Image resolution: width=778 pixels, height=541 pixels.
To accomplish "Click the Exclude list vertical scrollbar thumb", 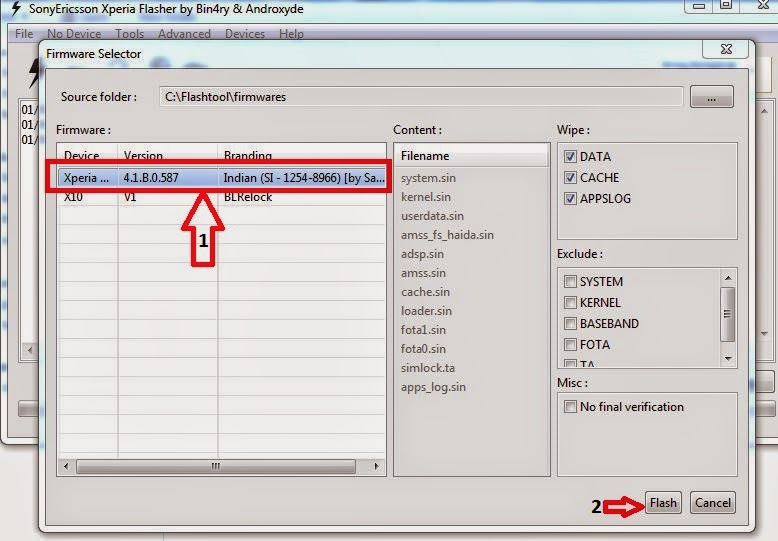I will click(x=727, y=314).
